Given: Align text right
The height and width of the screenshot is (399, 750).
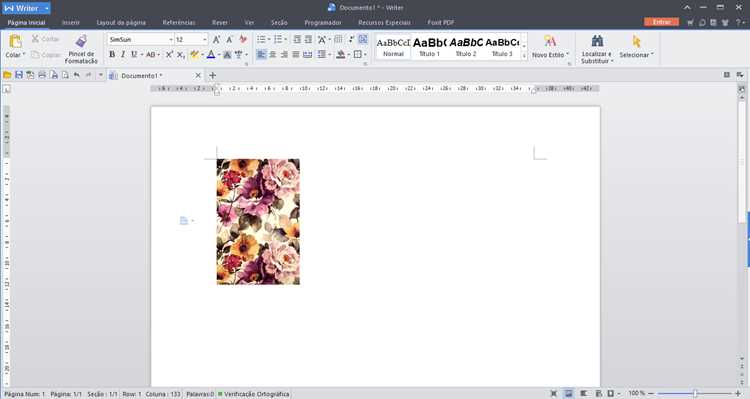Looking at the screenshot, I should tap(284, 55).
